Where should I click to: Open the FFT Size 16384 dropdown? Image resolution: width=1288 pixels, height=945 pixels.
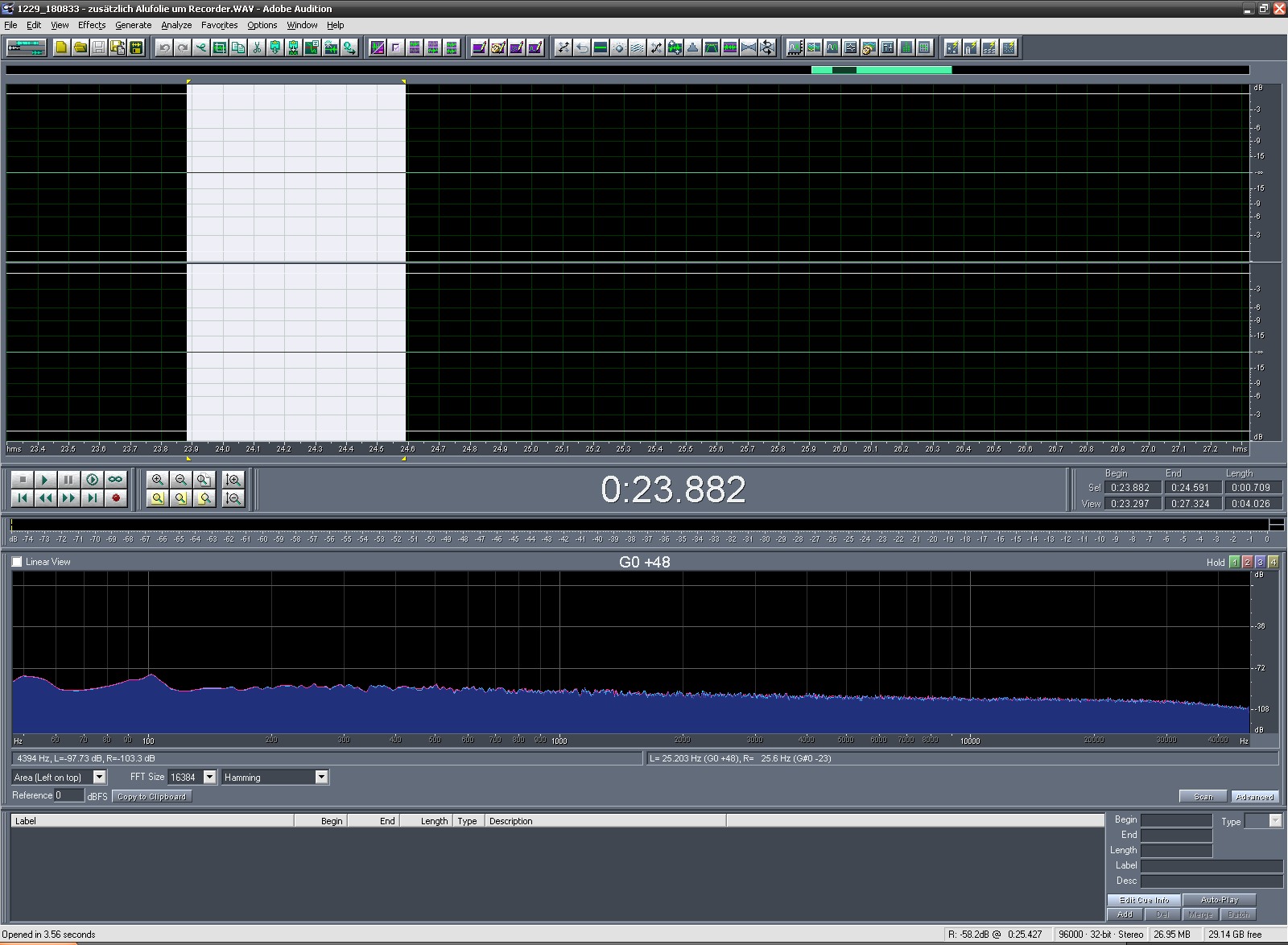(210, 777)
